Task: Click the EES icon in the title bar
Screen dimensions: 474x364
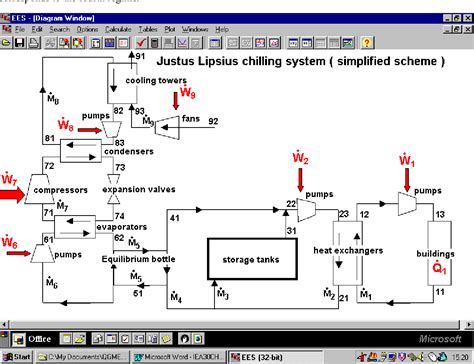Action: click(5, 18)
